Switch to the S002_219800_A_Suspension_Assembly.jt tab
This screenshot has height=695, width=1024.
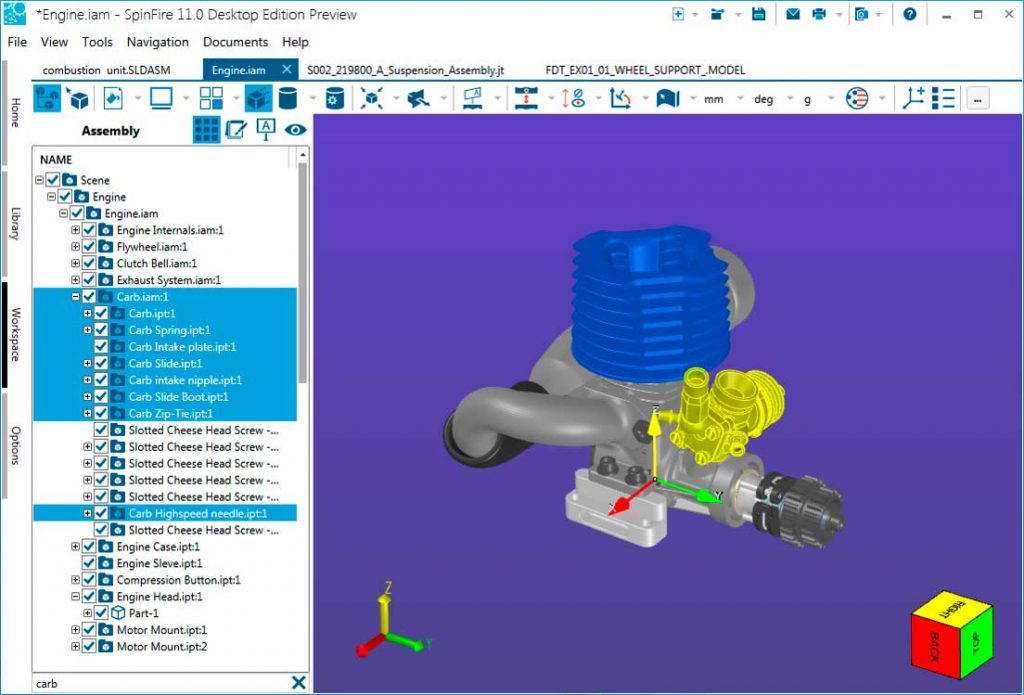click(x=406, y=70)
